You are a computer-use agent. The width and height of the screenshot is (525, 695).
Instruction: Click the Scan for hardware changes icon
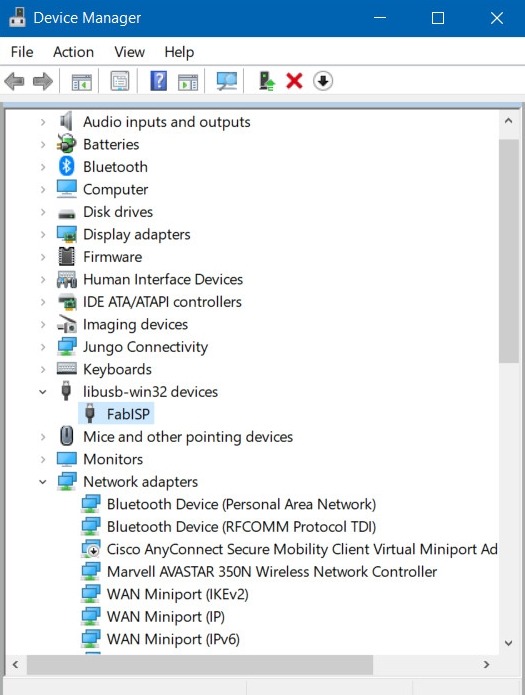point(226,81)
